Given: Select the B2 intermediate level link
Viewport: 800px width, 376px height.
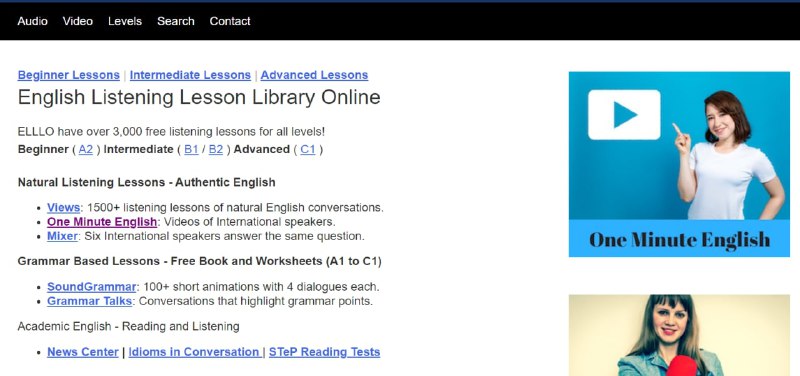Looking at the screenshot, I should pyautogui.click(x=216, y=149).
